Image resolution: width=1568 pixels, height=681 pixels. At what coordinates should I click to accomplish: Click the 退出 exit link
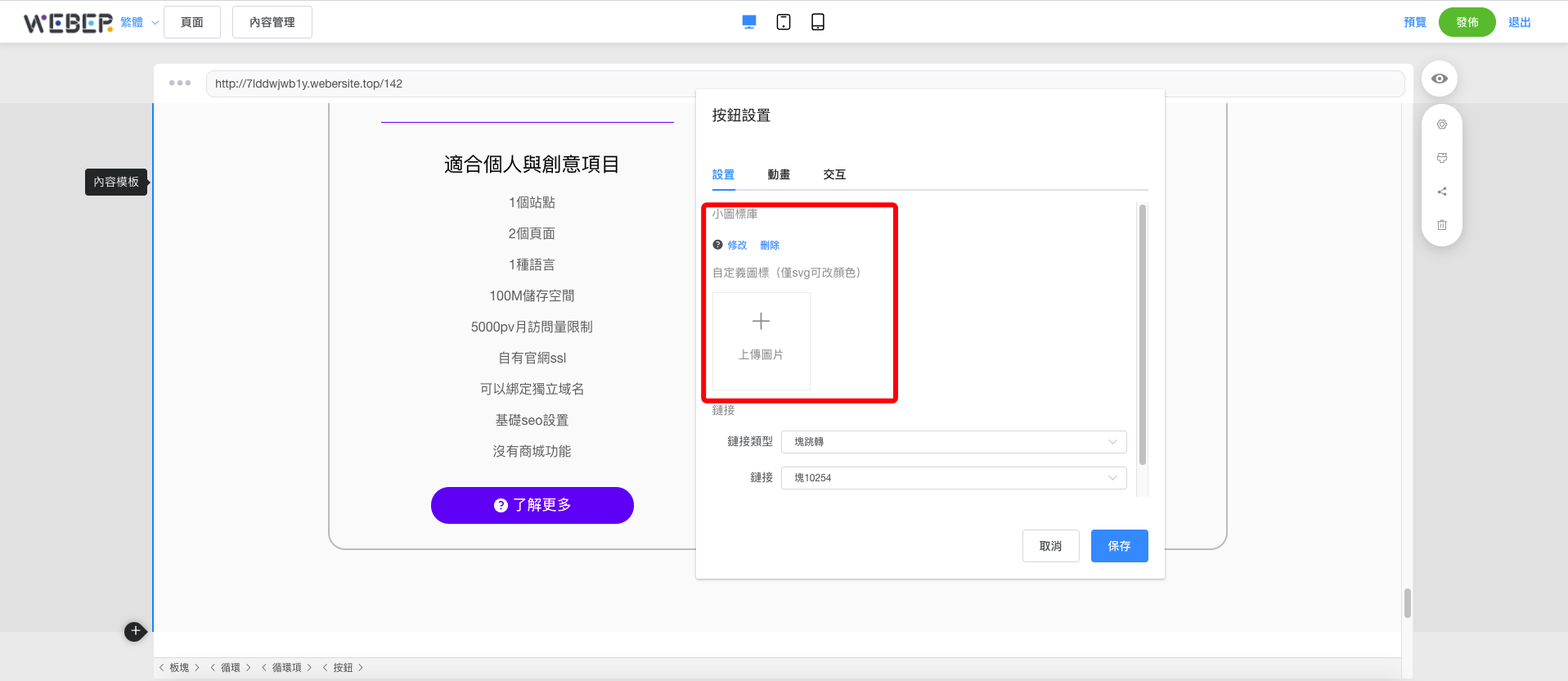[x=1520, y=22]
